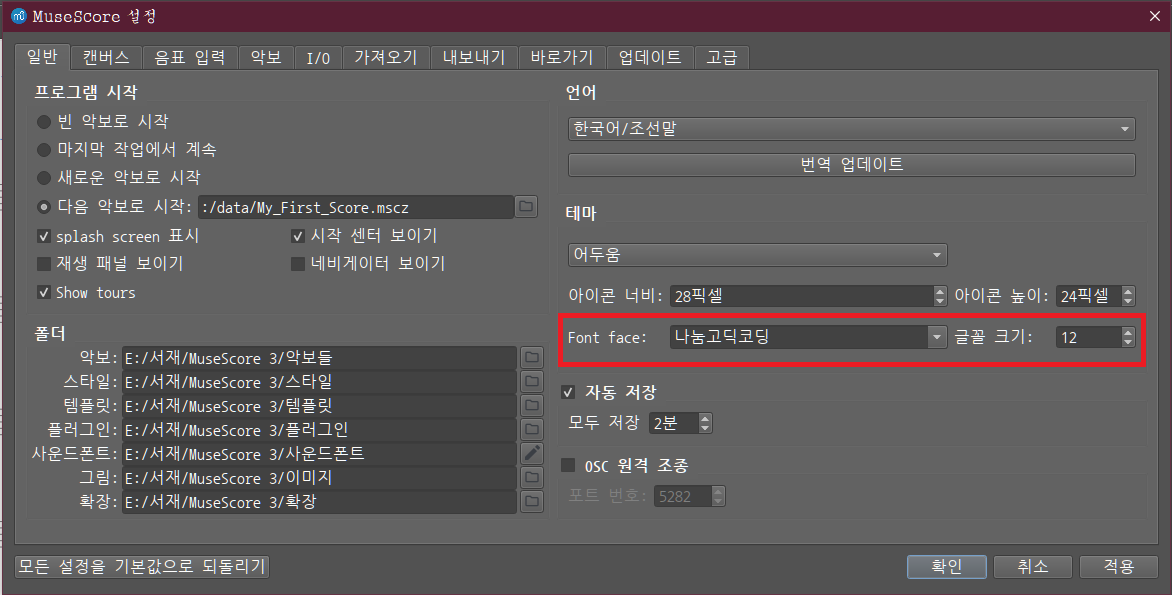Decrease 글꼴 크기 with down arrow
Image resolution: width=1172 pixels, height=595 pixels.
[1128, 342]
